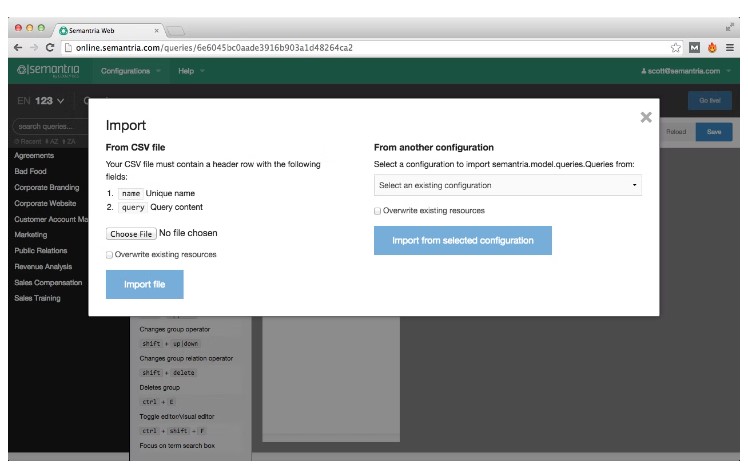The width and height of the screenshot is (748, 472).
Task: Click the 'Focus on term search box' text
Action: coord(177,446)
